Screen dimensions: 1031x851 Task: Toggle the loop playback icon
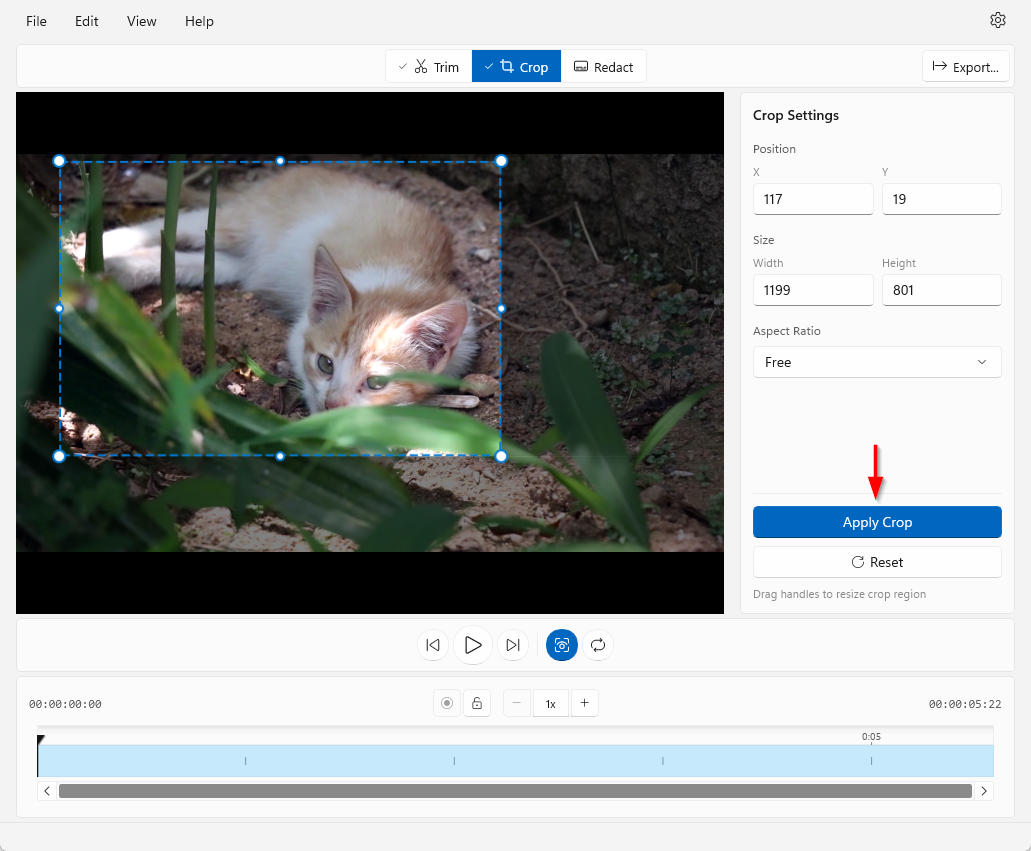click(598, 645)
